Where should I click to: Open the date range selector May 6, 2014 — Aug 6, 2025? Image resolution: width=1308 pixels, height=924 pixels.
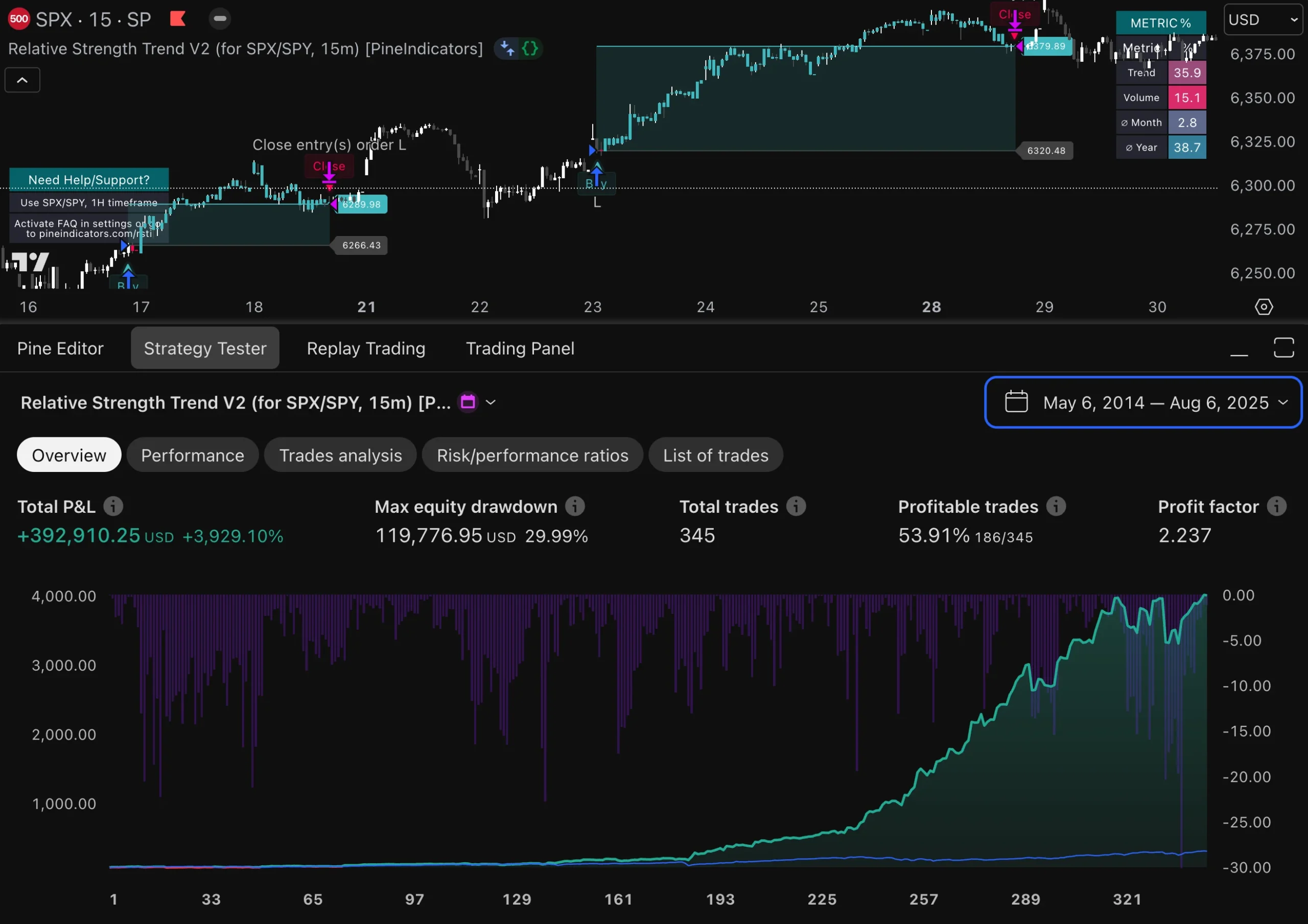pos(1143,402)
